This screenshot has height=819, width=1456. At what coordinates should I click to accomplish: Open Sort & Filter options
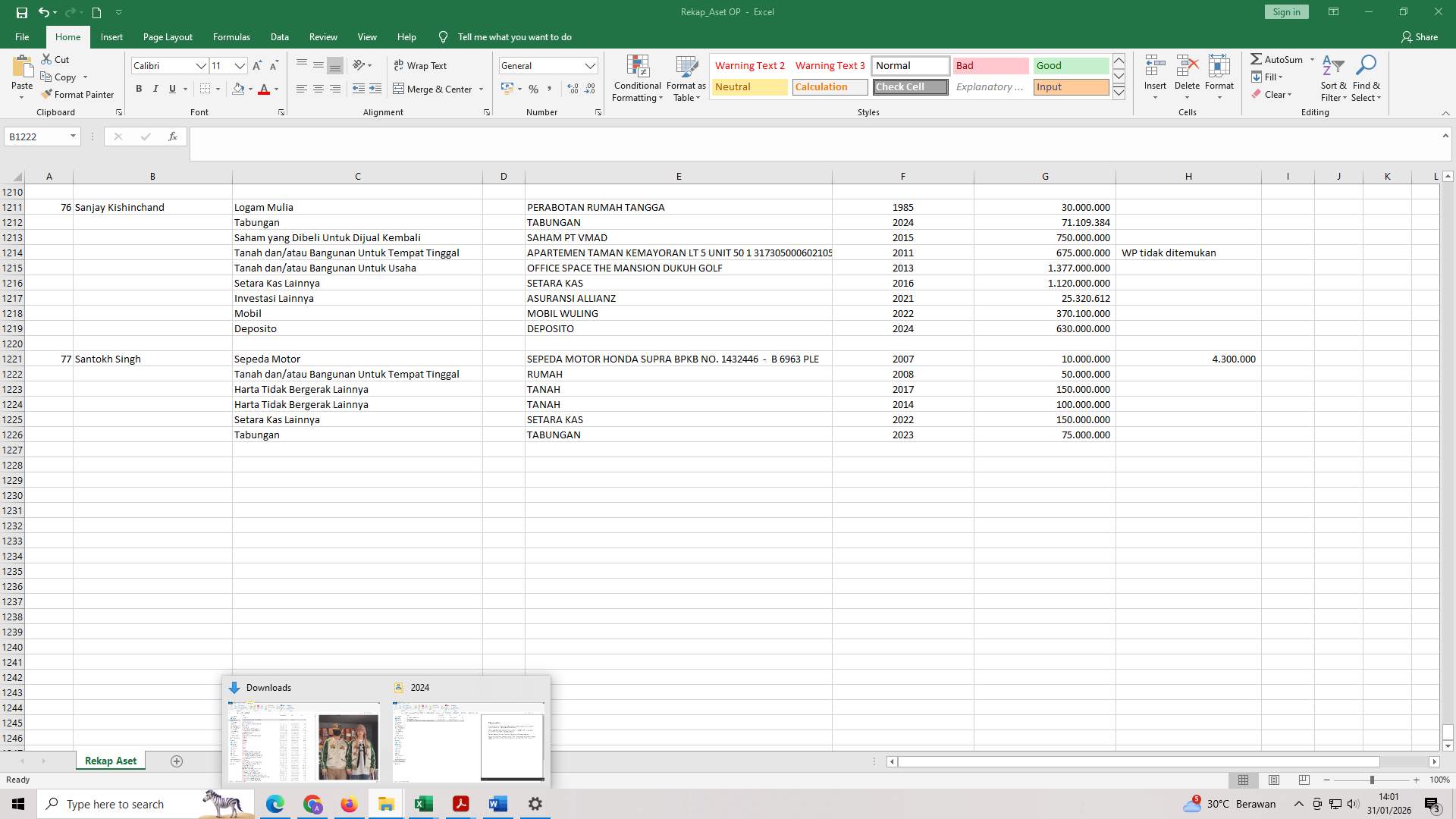tap(1333, 78)
